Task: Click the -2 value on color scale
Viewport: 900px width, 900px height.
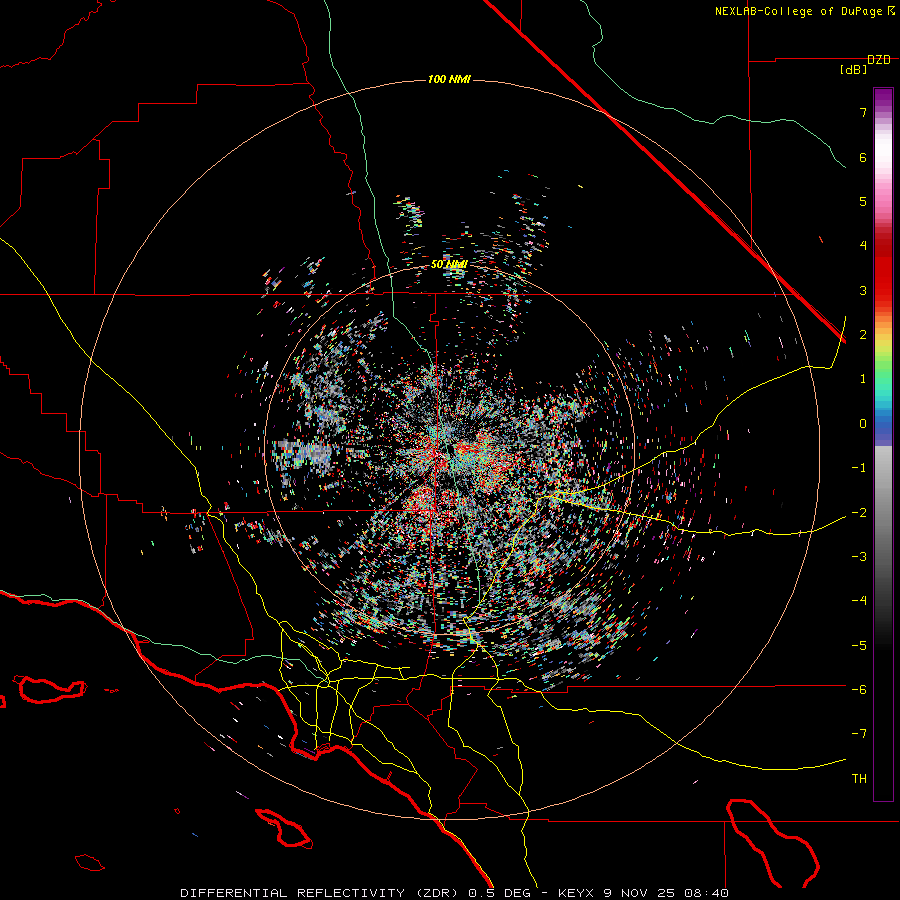Action: (859, 513)
